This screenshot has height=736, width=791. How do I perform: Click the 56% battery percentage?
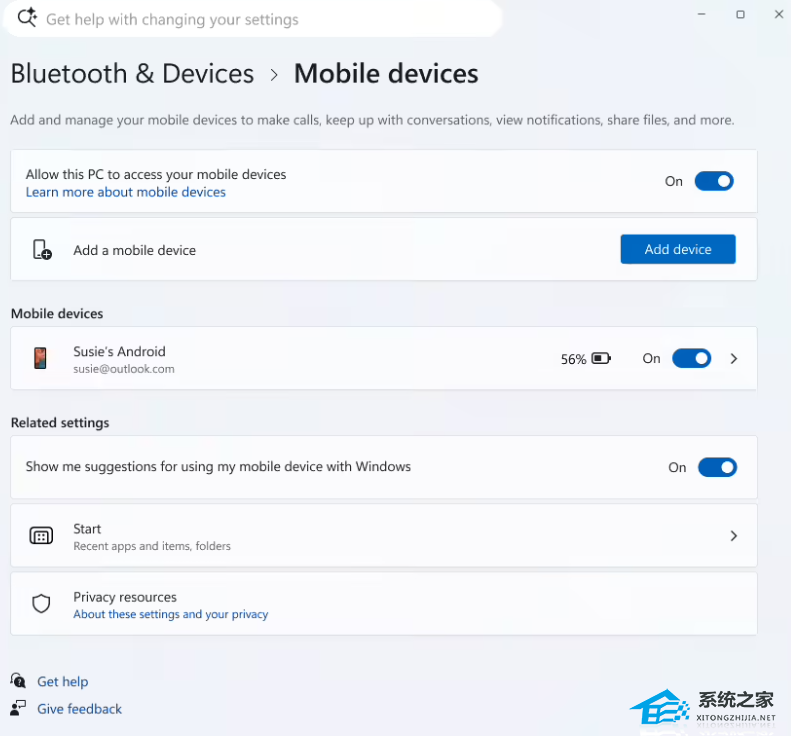pyautogui.click(x=574, y=359)
